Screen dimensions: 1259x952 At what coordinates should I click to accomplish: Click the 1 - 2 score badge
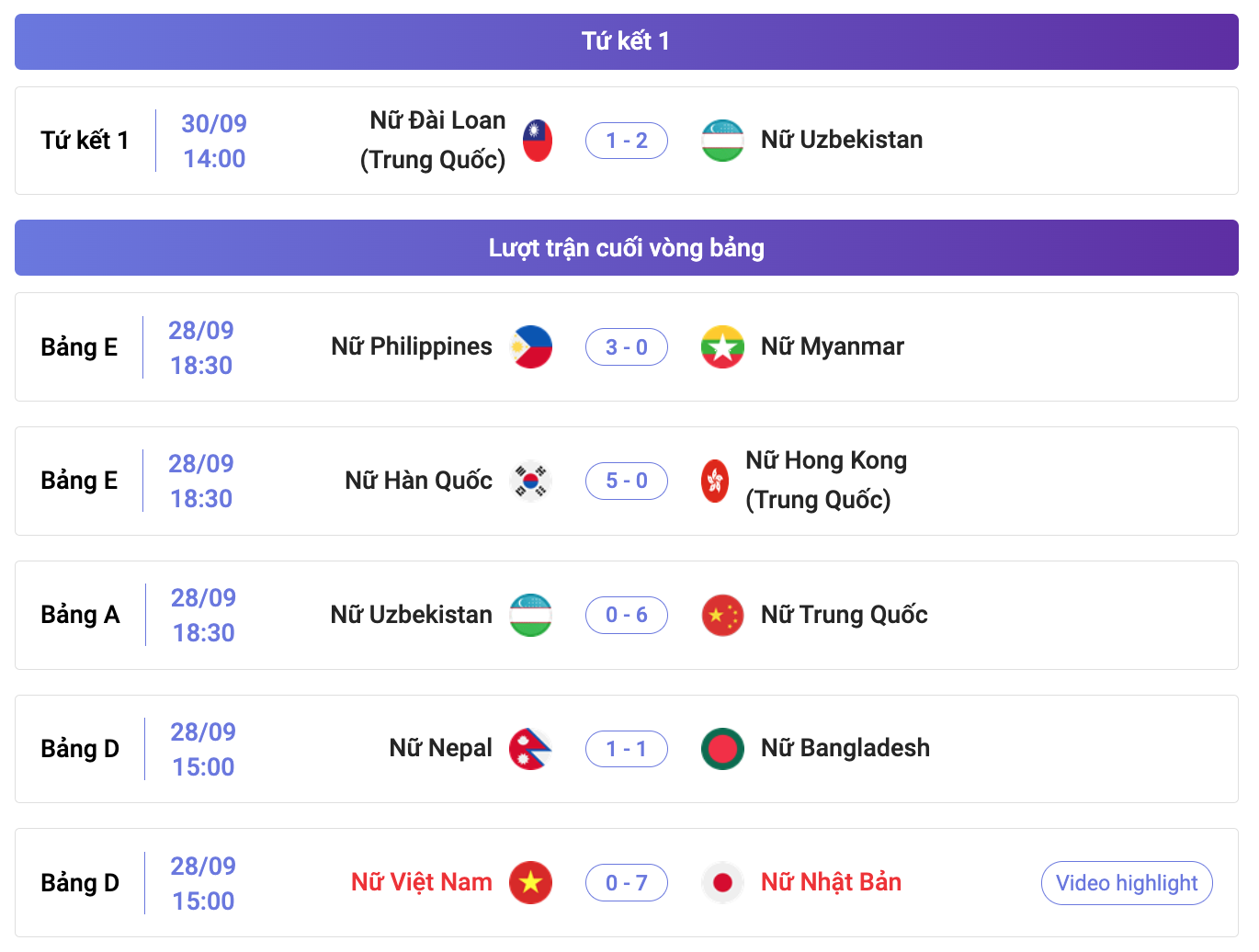click(627, 141)
